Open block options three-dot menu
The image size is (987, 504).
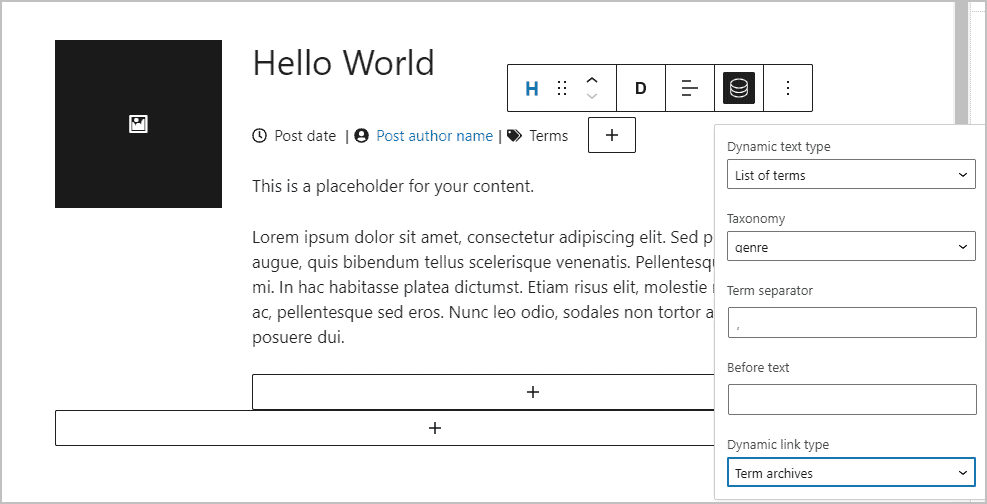click(787, 89)
